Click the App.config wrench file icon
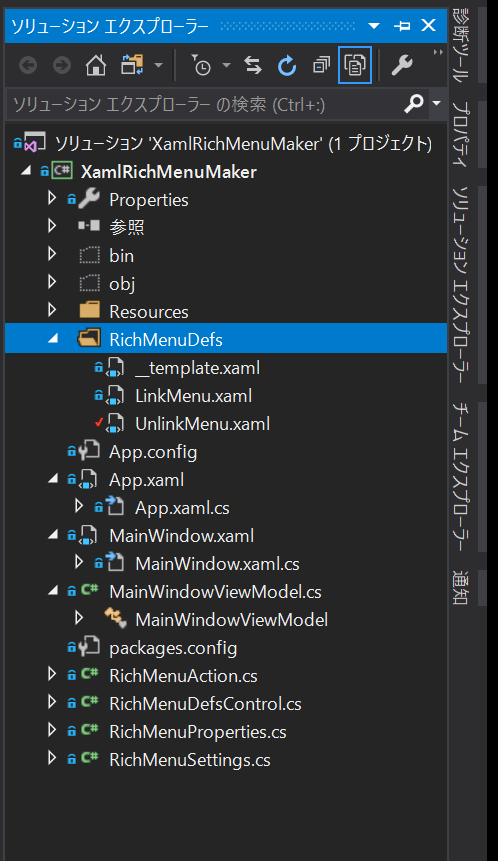The image size is (498, 861). 89,451
